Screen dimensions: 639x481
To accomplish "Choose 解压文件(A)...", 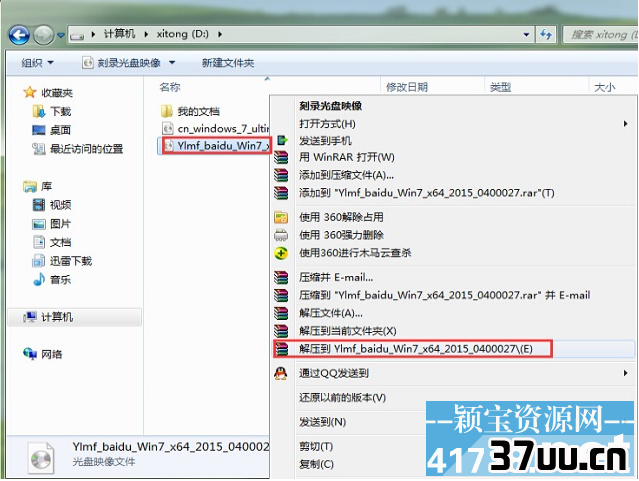I will (x=331, y=313).
